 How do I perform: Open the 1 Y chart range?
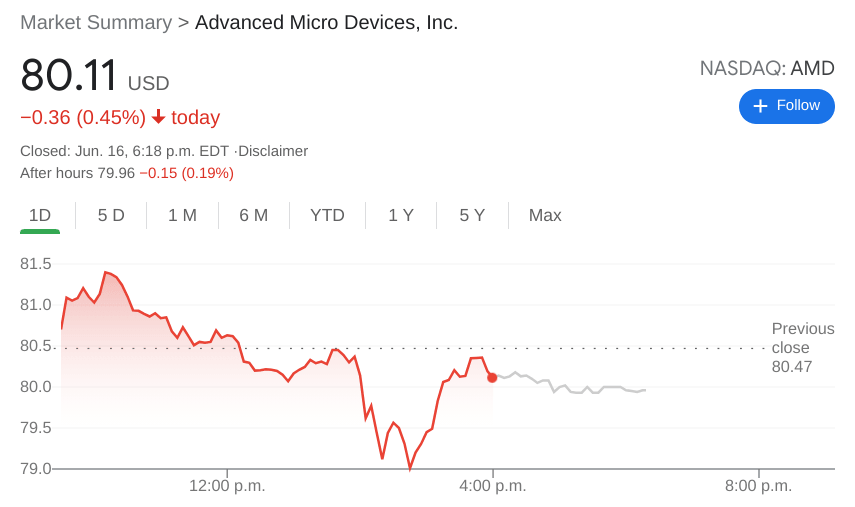tap(401, 215)
